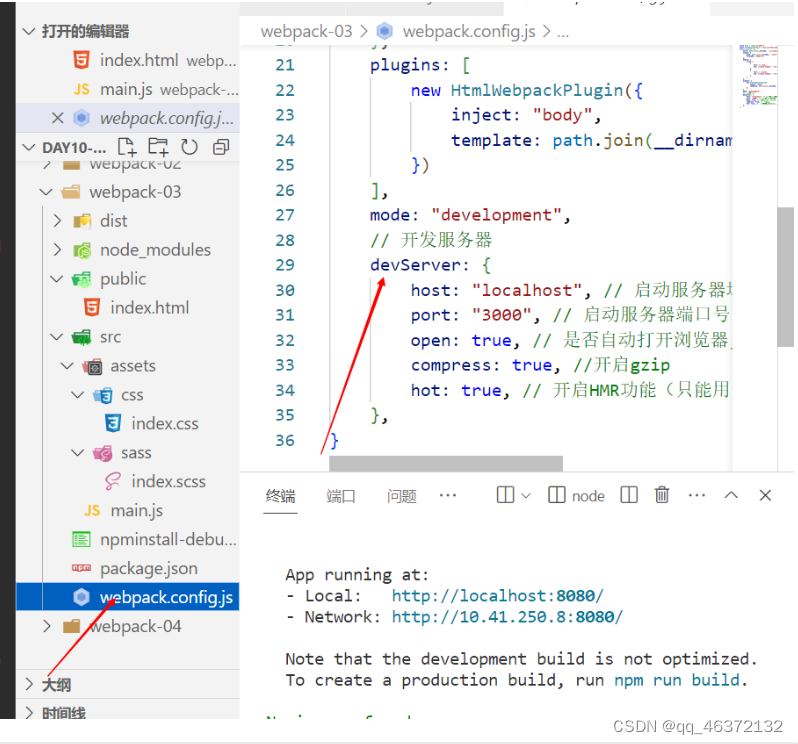Click the New File icon in explorer header
798x744 pixels.
pos(127,147)
